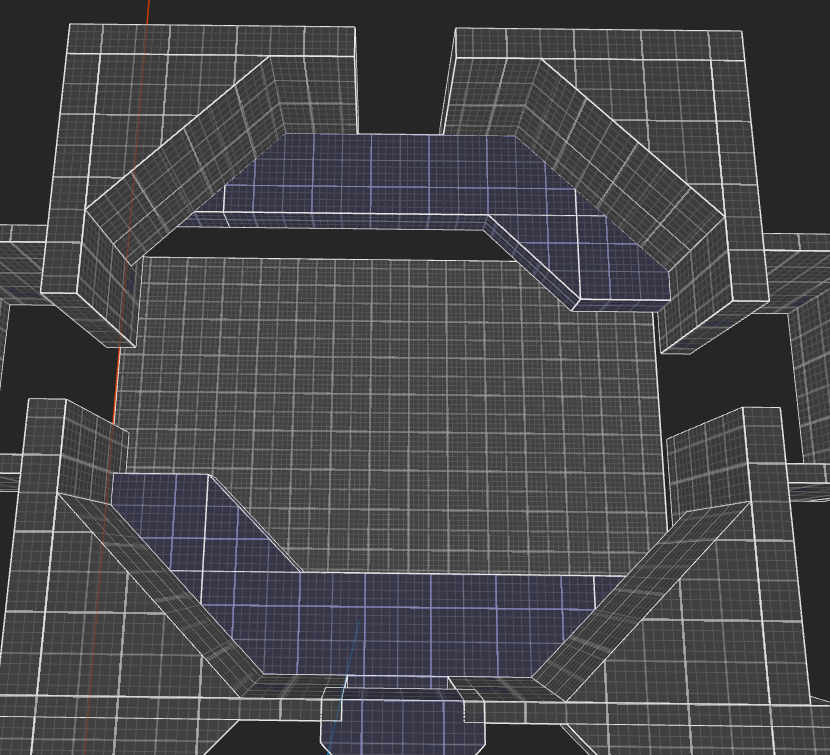The height and width of the screenshot is (755, 830).
Task: Click the short blue axis line
Action: pos(352,650)
